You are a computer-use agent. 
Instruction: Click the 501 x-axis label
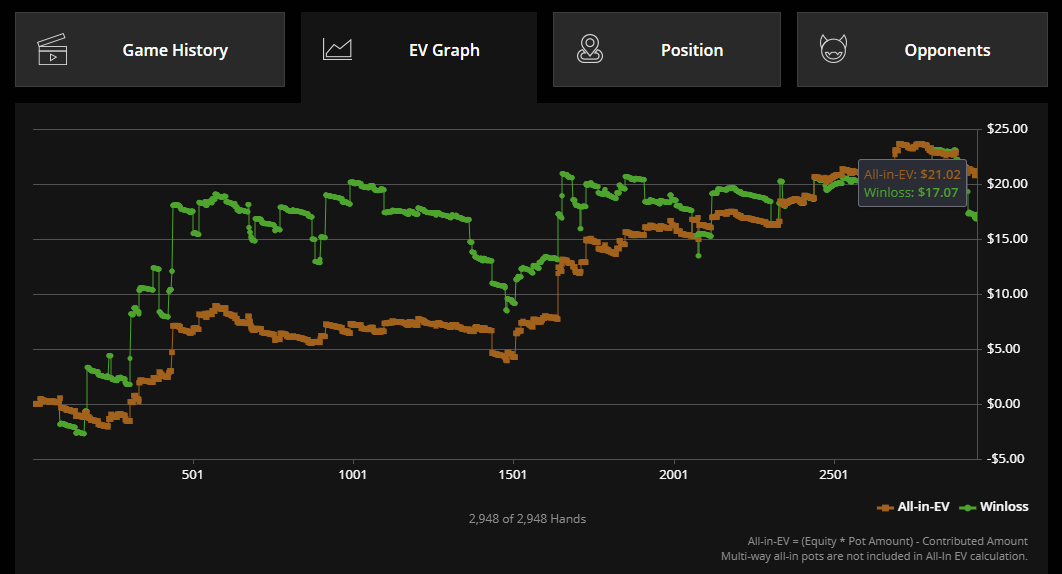pos(192,475)
